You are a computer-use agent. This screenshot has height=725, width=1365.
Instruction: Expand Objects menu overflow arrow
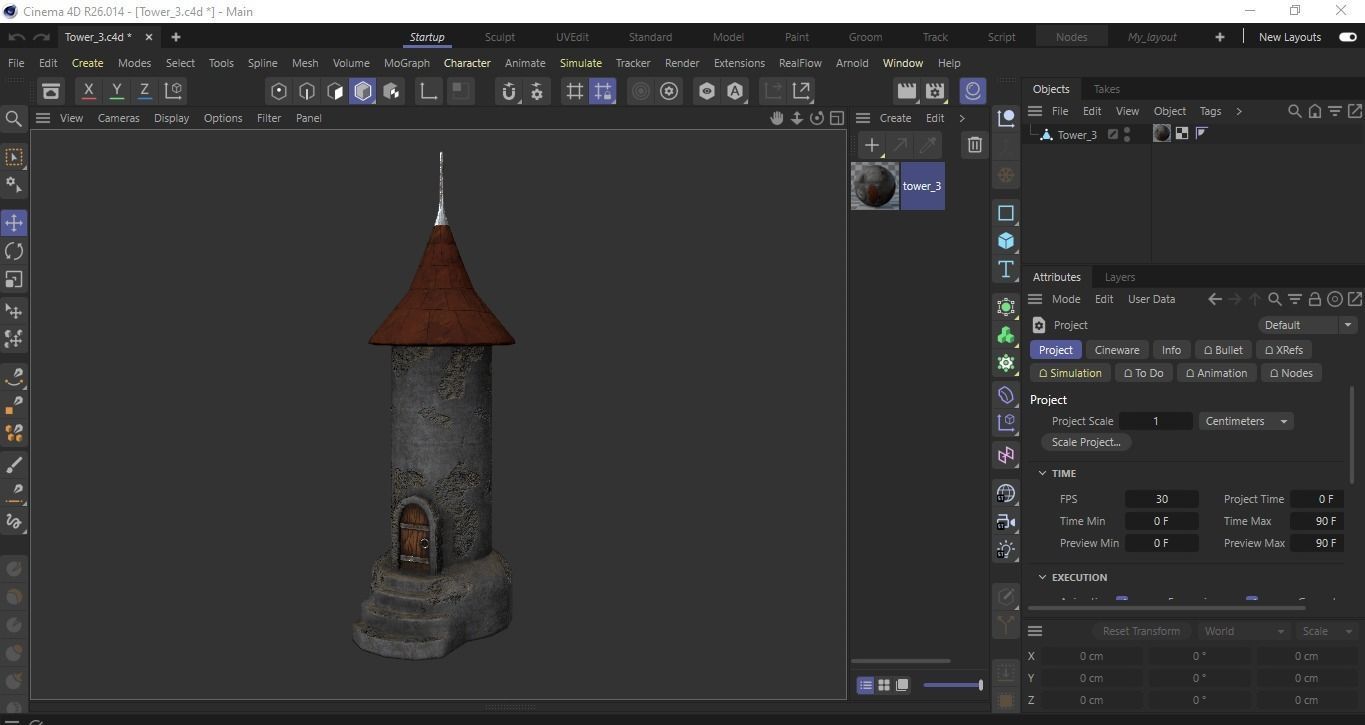(x=1239, y=111)
